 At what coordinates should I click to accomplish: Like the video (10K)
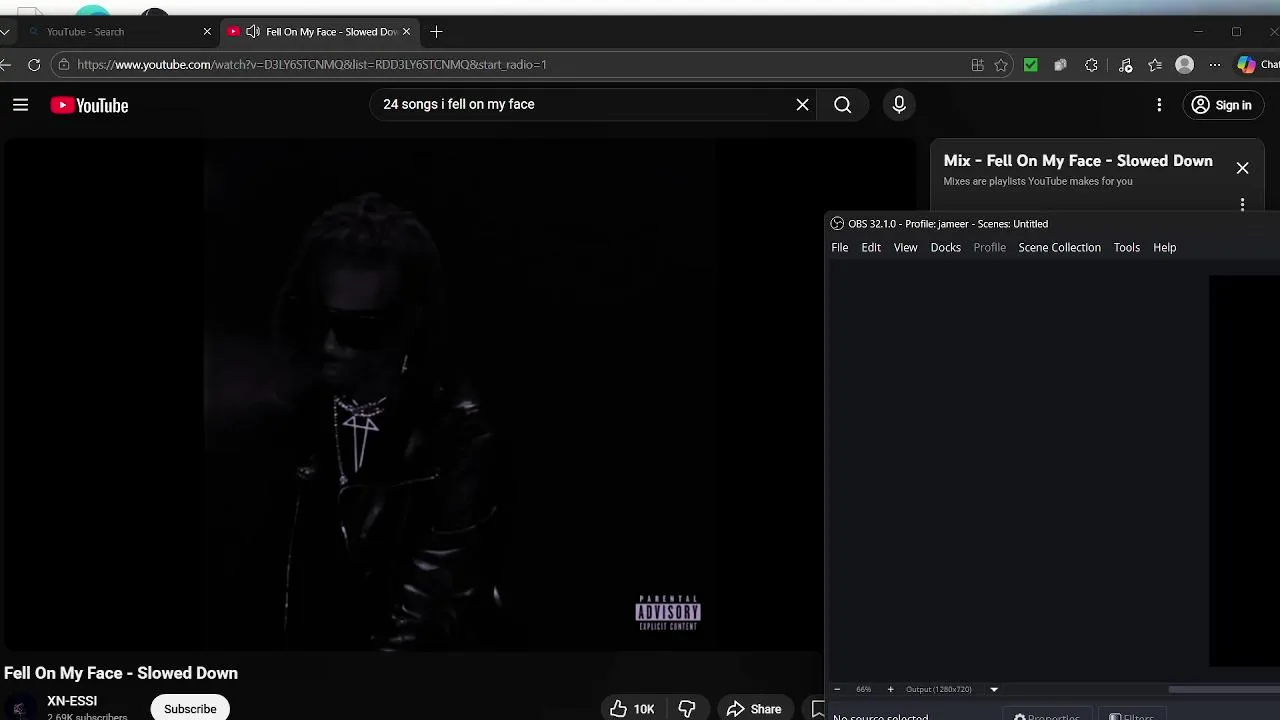(x=631, y=709)
